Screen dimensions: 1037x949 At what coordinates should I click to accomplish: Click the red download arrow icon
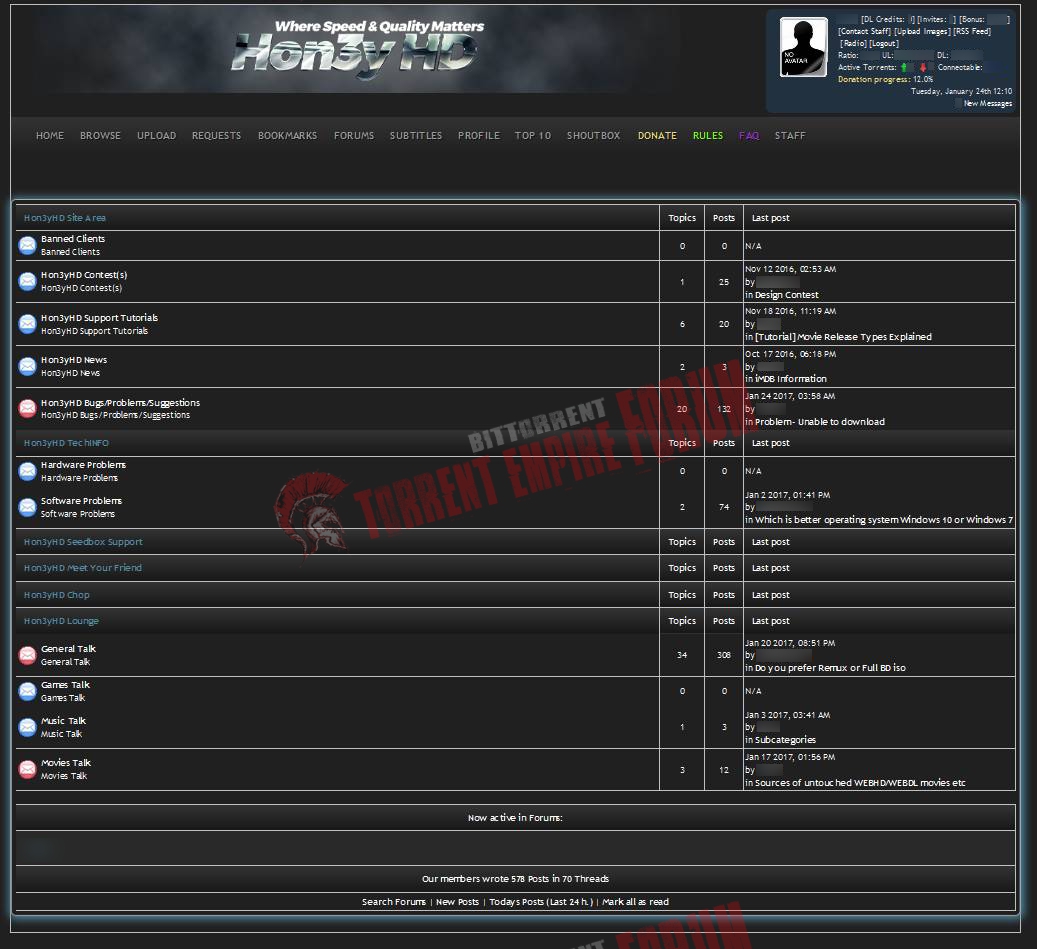(923, 67)
